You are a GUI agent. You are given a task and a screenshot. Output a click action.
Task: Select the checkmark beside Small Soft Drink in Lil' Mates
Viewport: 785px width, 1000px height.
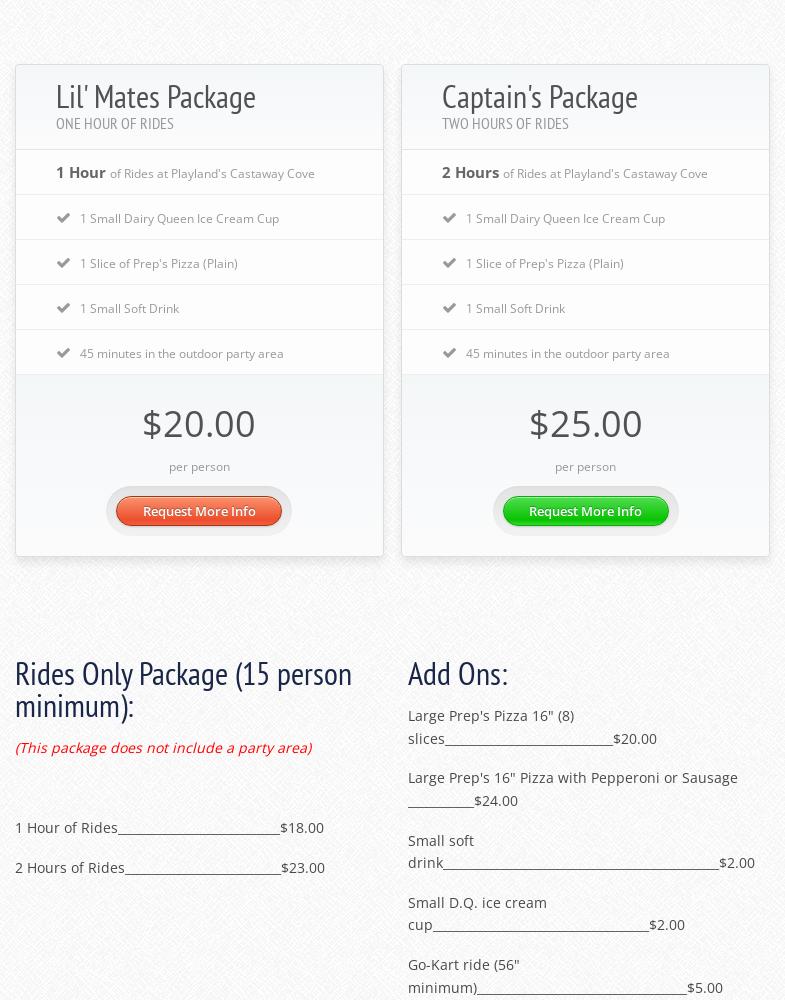click(63, 307)
